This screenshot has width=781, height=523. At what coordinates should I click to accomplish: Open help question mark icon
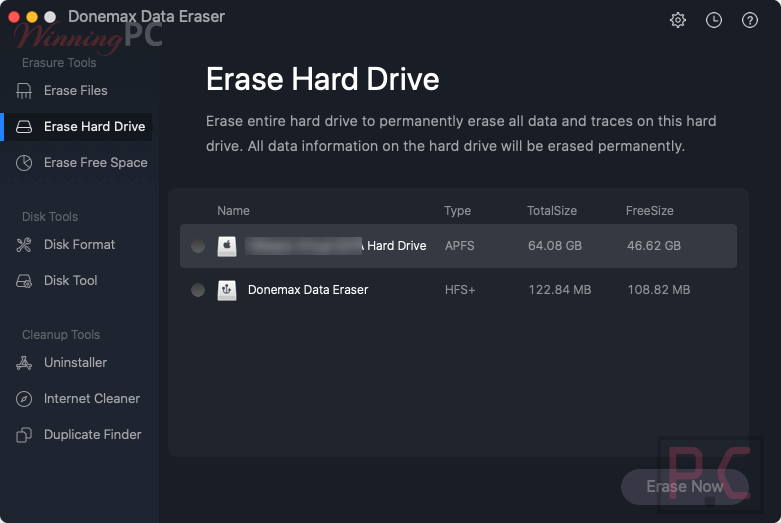pyautogui.click(x=750, y=20)
